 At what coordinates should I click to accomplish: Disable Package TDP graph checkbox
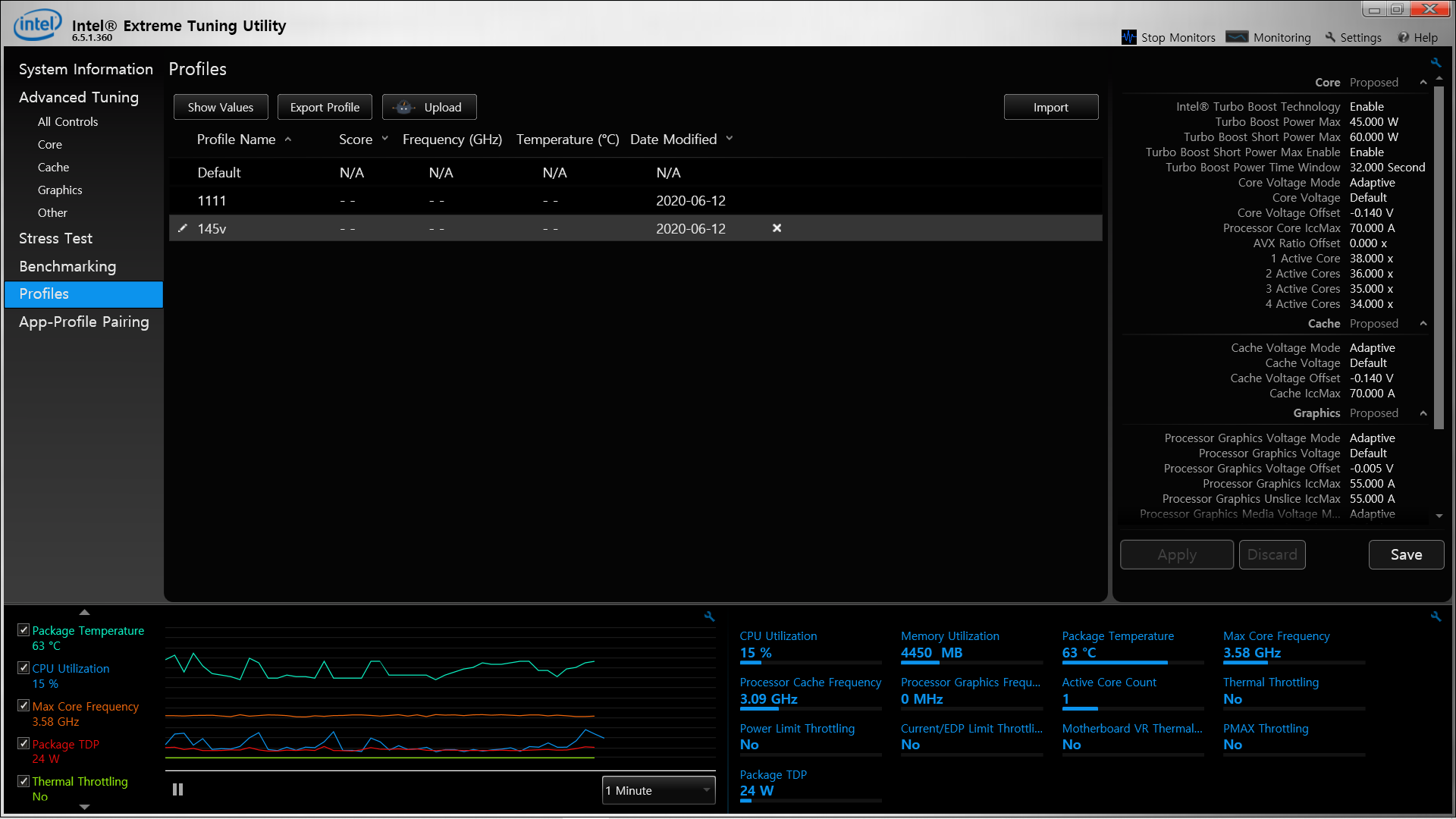point(24,744)
